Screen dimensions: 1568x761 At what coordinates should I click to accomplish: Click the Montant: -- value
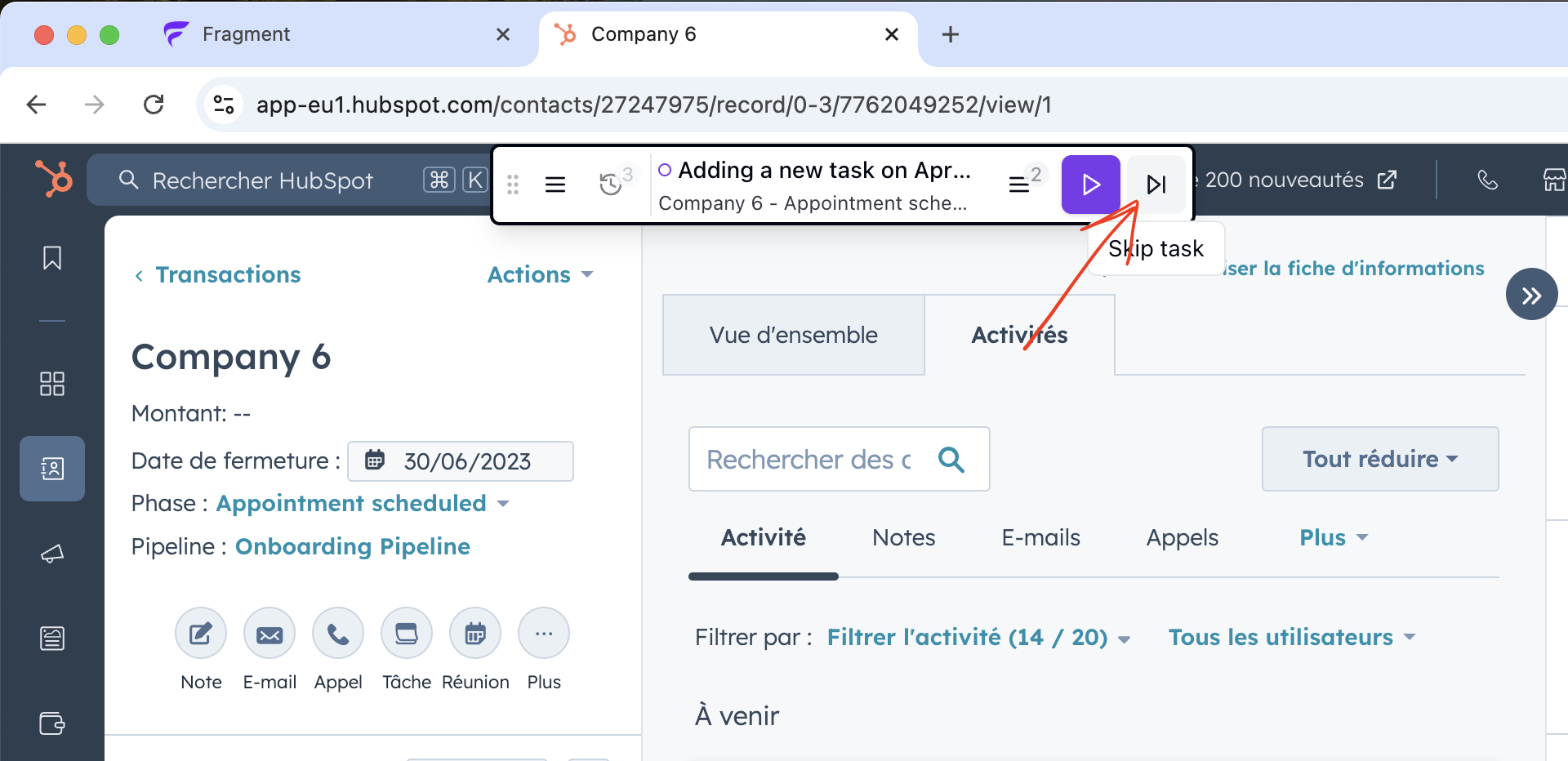(191, 413)
